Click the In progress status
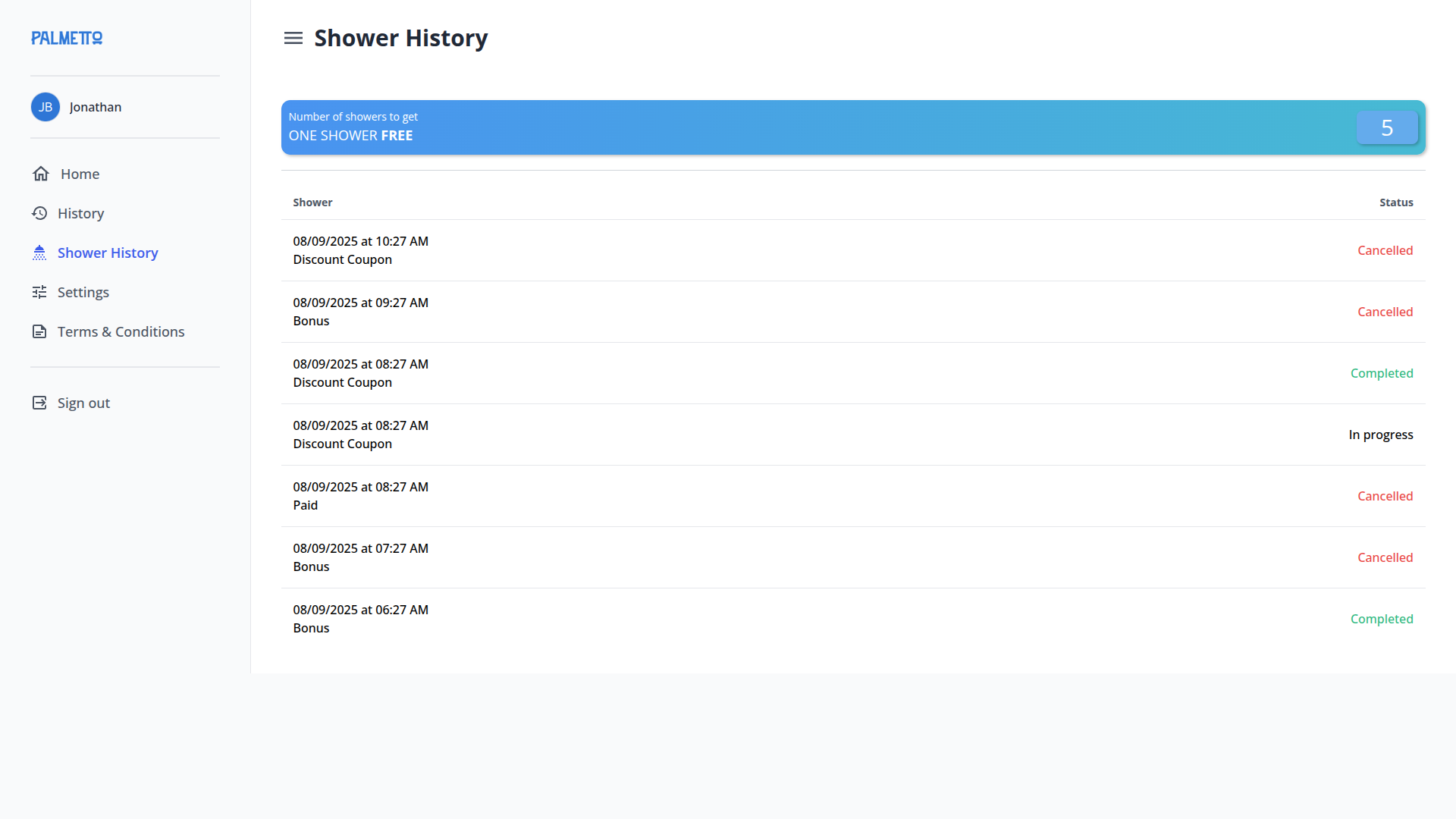This screenshot has height=819, width=1456. 1381,435
